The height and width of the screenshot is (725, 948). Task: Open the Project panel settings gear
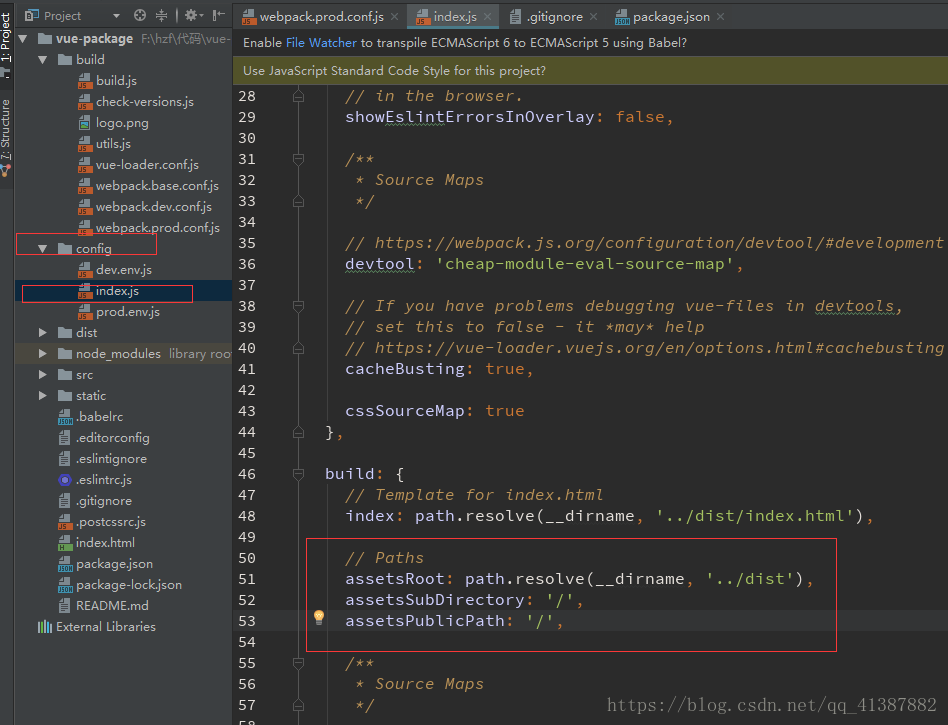(190, 16)
